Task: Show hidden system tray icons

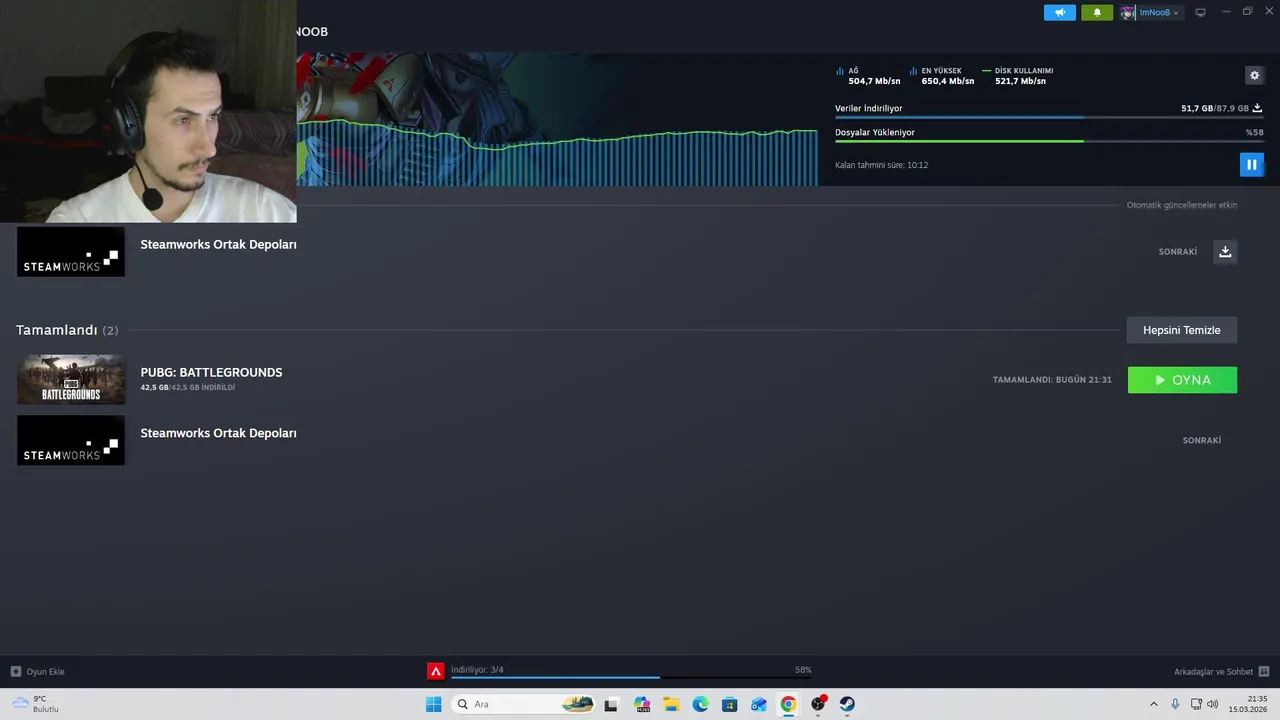Action: (x=1153, y=704)
